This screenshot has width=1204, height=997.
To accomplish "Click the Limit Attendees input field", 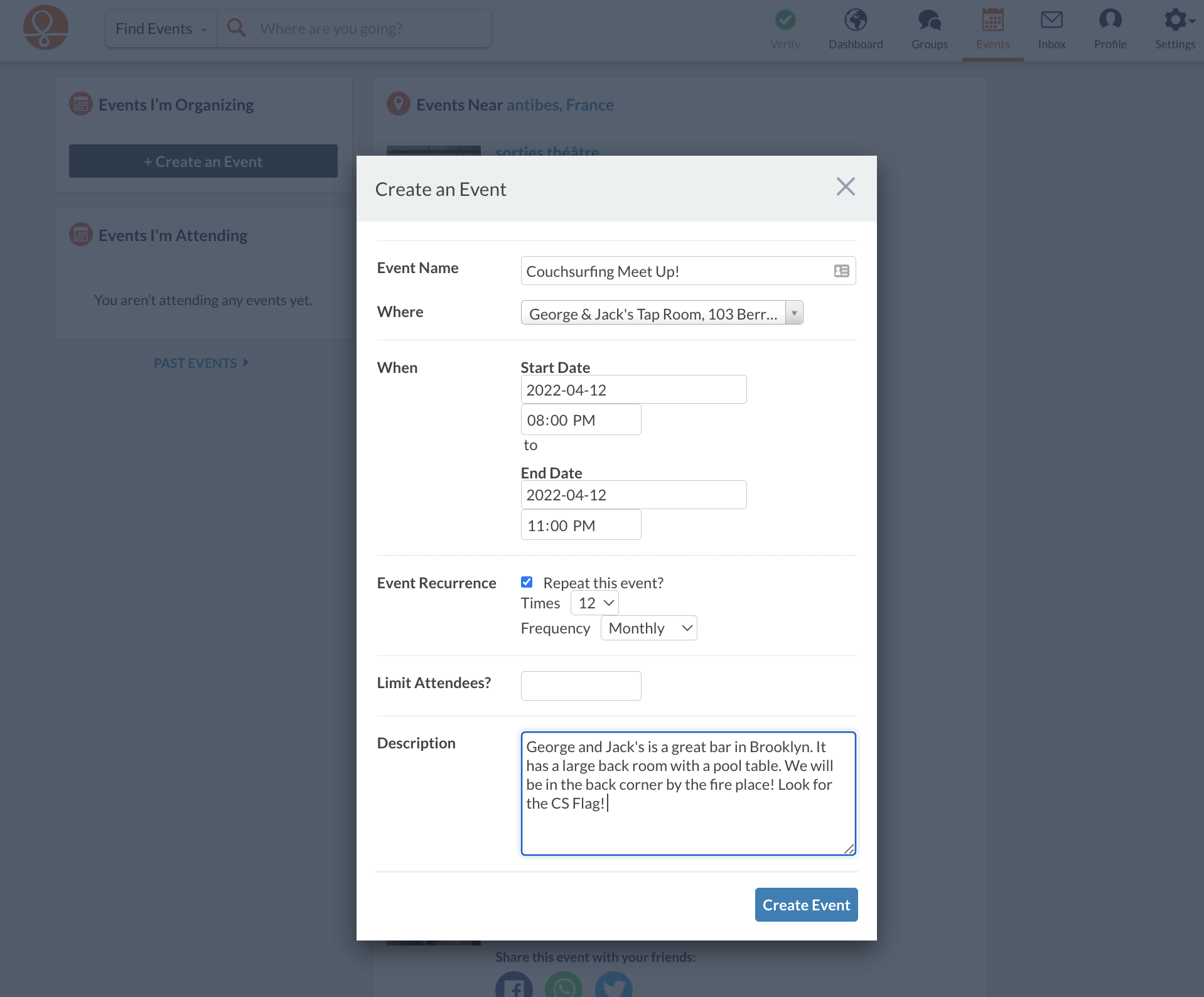I will pyautogui.click(x=581, y=686).
